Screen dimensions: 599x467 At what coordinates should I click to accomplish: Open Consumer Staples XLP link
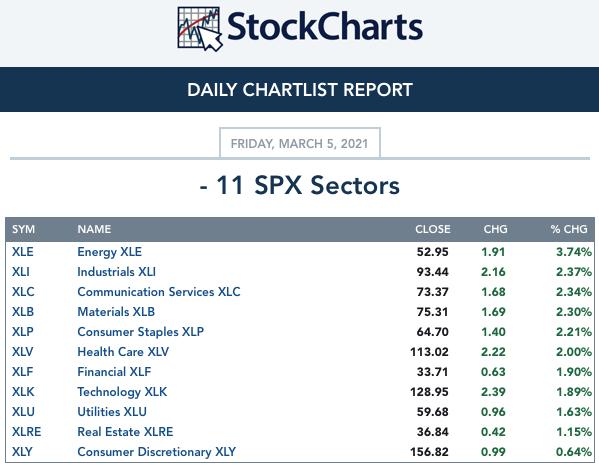(x=140, y=332)
